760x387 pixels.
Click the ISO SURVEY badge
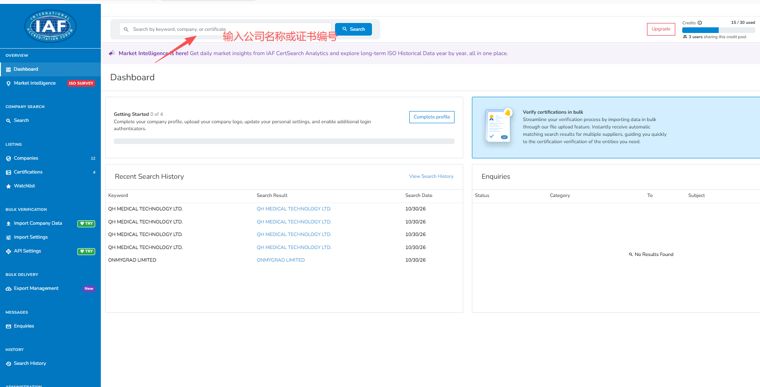[x=81, y=83]
